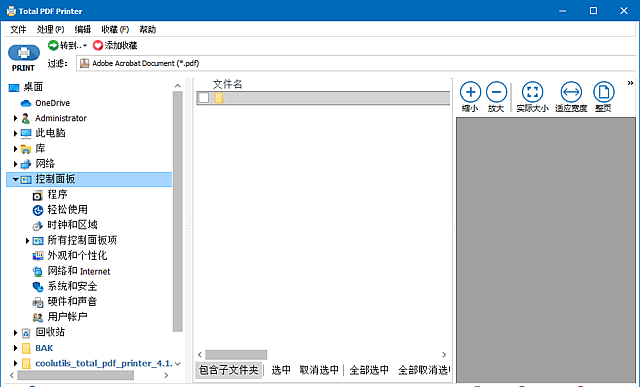Expand the 此电脑 tree node
The width and height of the screenshot is (640, 387).
point(15,133)
